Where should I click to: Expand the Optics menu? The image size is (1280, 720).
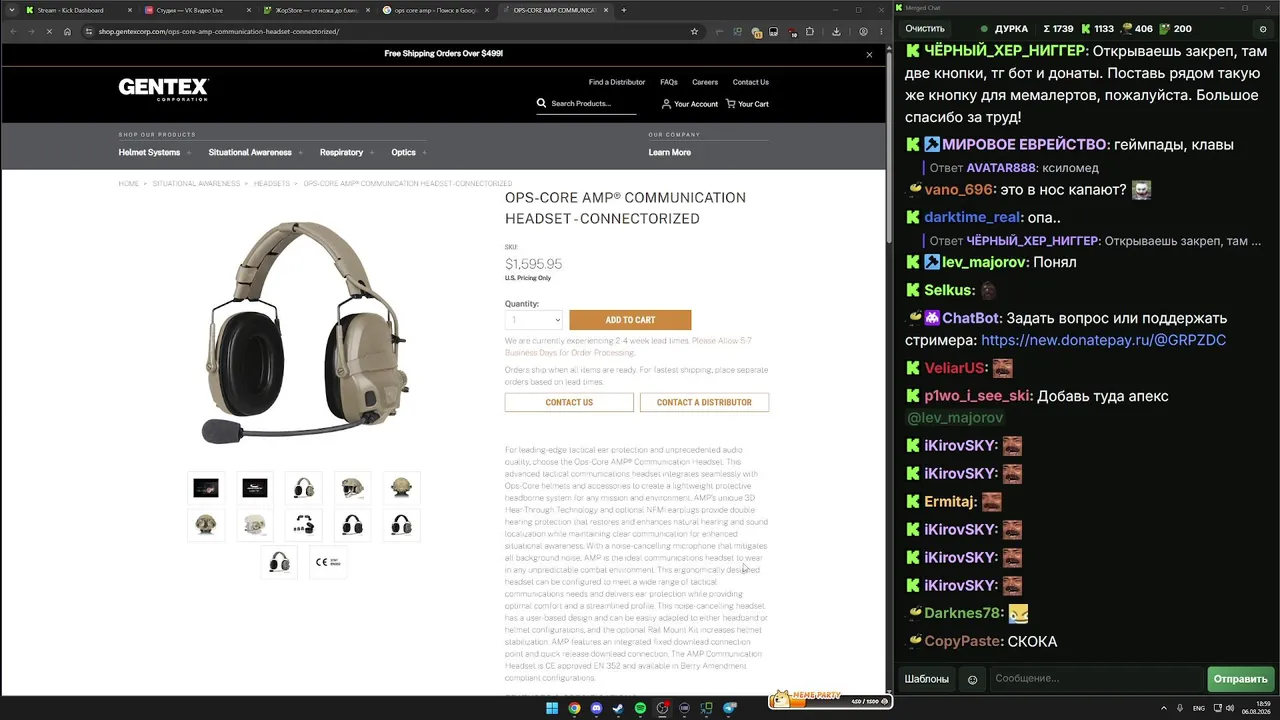[x=408, y=152]
